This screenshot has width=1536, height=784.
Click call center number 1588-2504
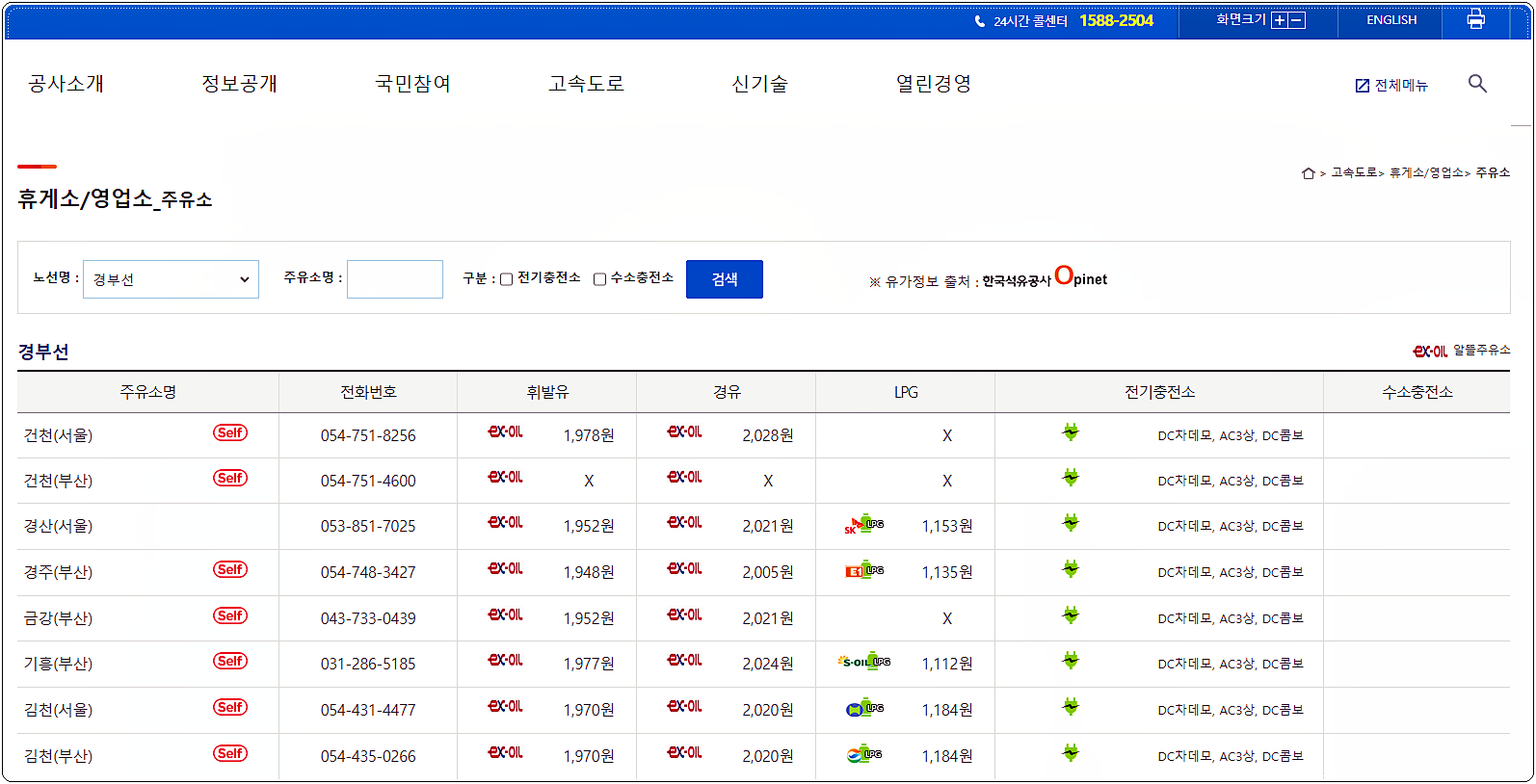point(1116,20)
